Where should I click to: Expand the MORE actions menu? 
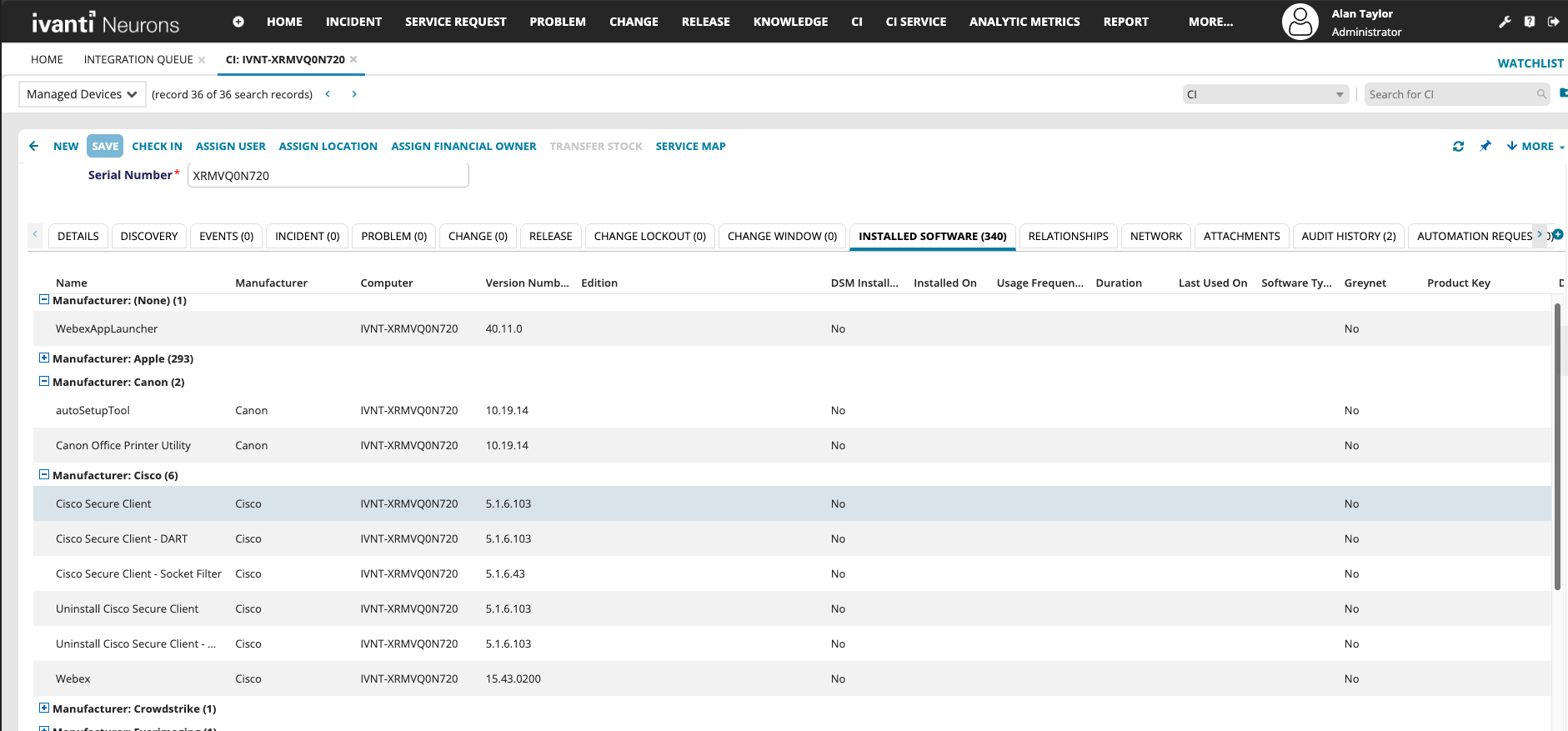coord(1536,146)
